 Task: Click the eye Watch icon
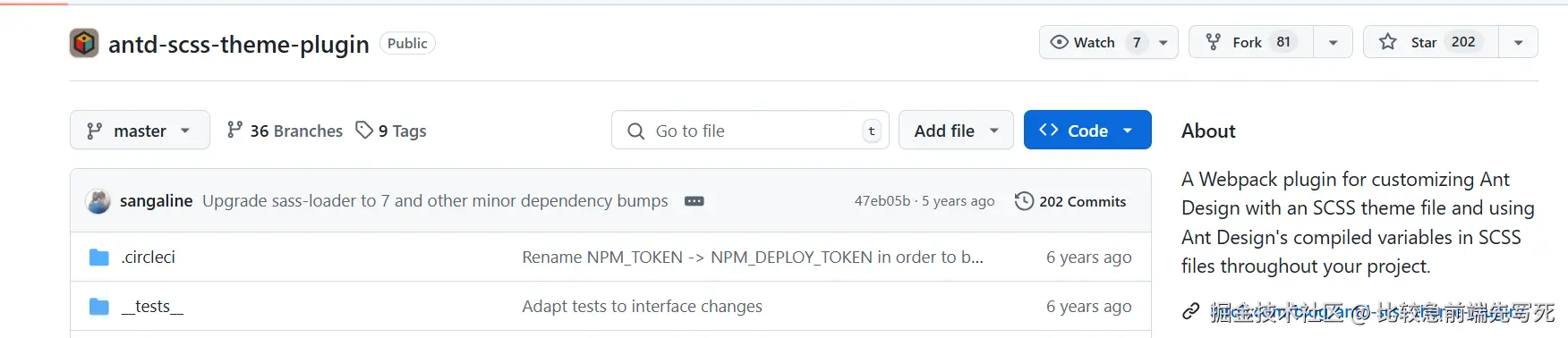(1059, 42)
